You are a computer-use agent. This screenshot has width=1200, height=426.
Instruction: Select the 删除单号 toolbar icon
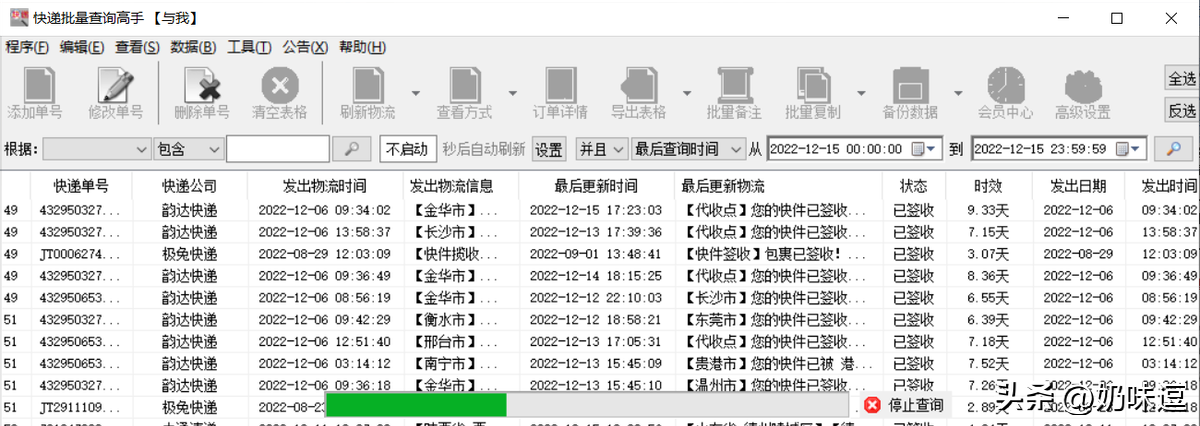pyautogui.click(x=201, y=86)
